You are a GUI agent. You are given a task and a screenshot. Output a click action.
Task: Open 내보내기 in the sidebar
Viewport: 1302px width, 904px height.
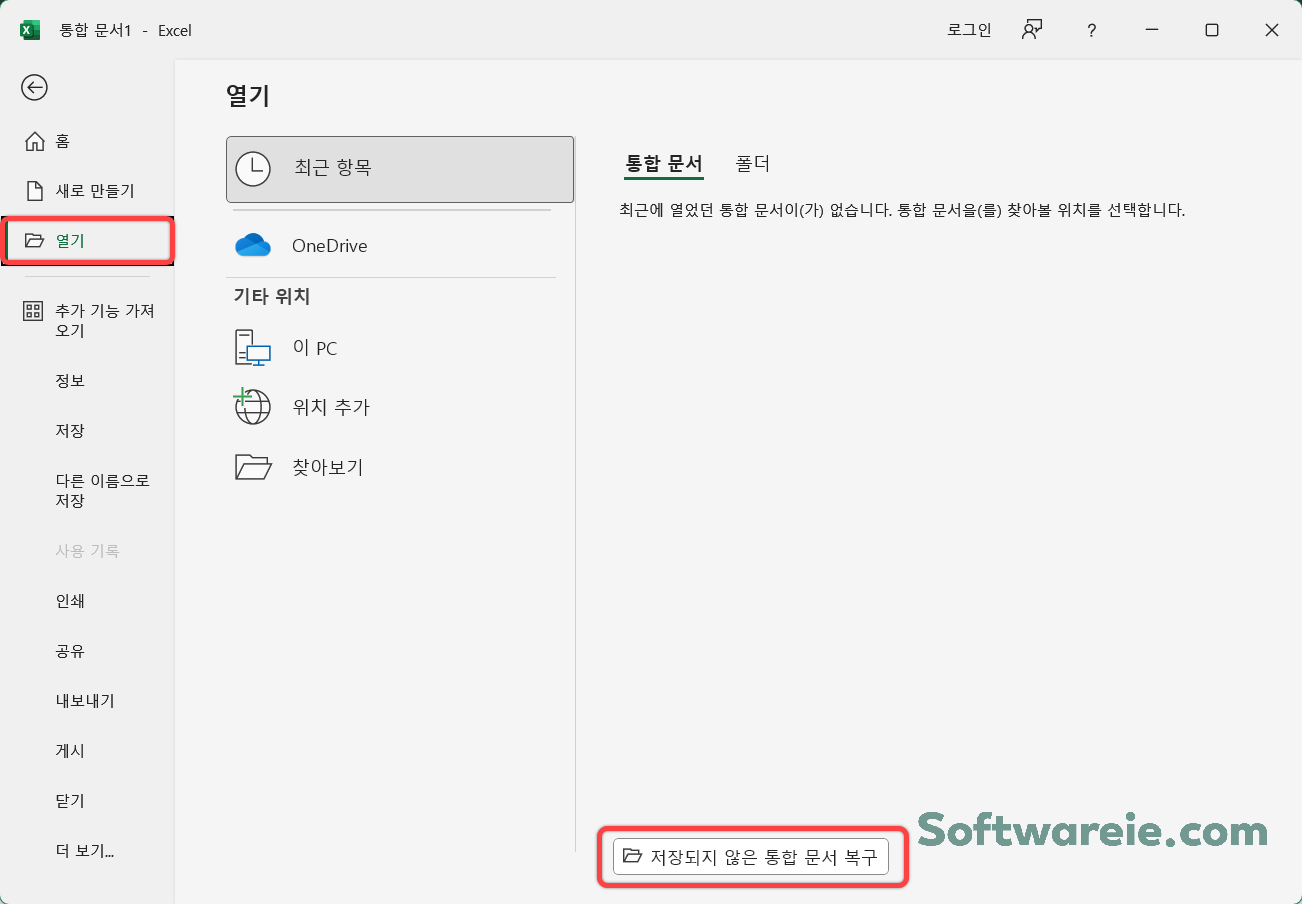coord(85,701)
